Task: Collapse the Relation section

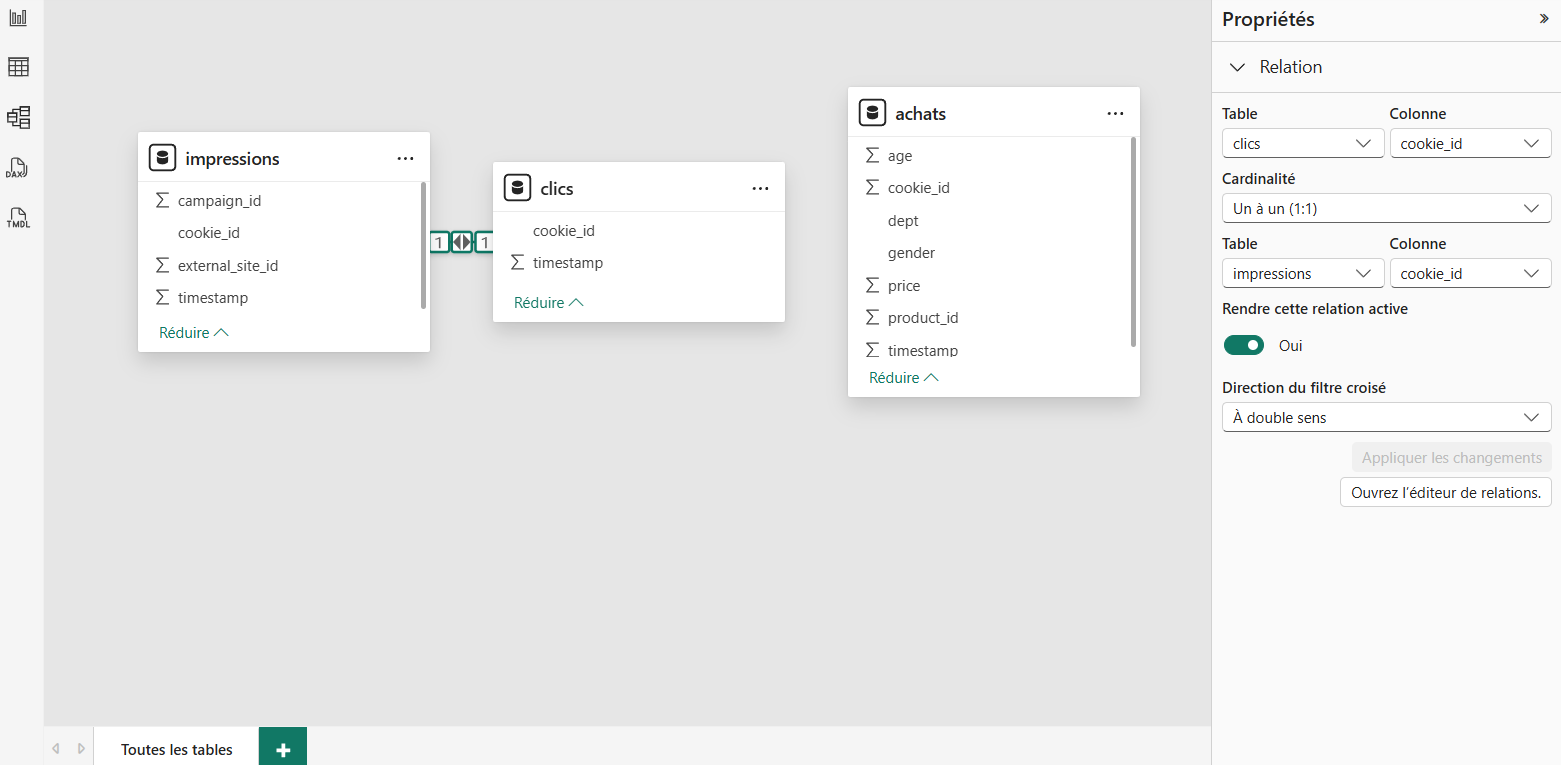Action: coord(1238,67)
